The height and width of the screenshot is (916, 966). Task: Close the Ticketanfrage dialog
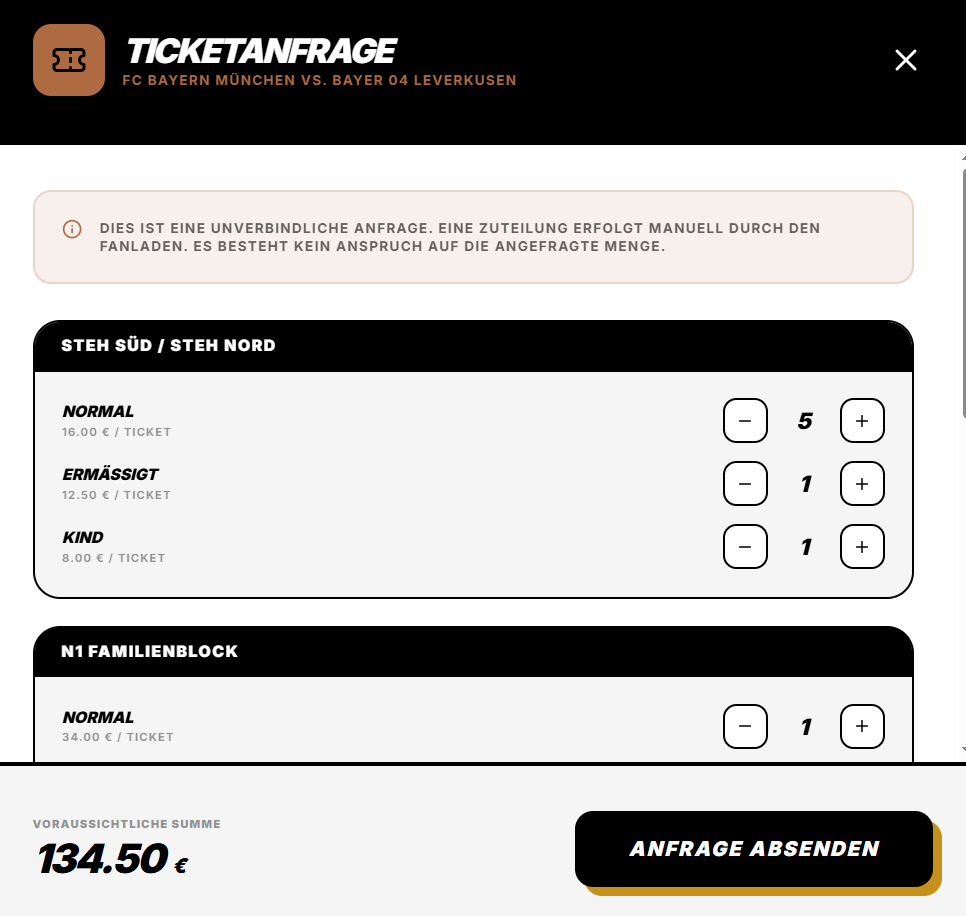[x=906, y=60]
